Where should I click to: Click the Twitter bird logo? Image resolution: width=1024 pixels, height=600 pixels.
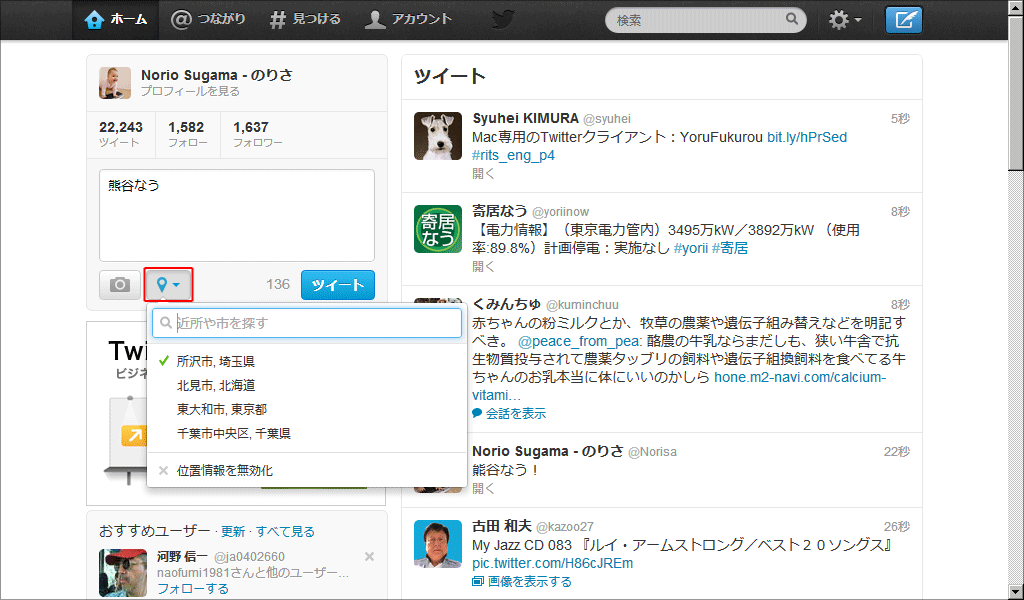503,20
